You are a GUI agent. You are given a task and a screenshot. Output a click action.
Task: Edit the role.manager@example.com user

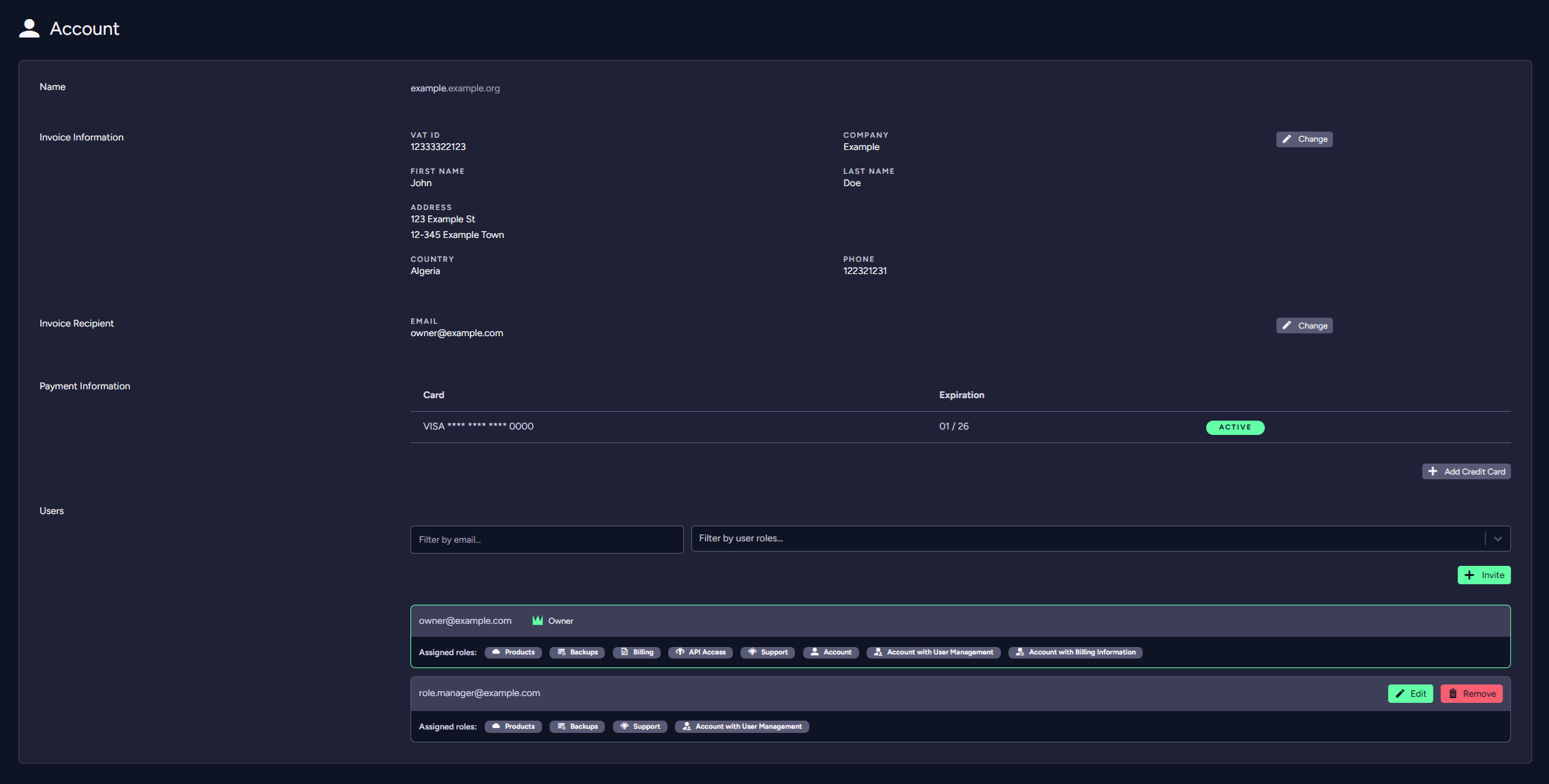[x=1410, y=694]
